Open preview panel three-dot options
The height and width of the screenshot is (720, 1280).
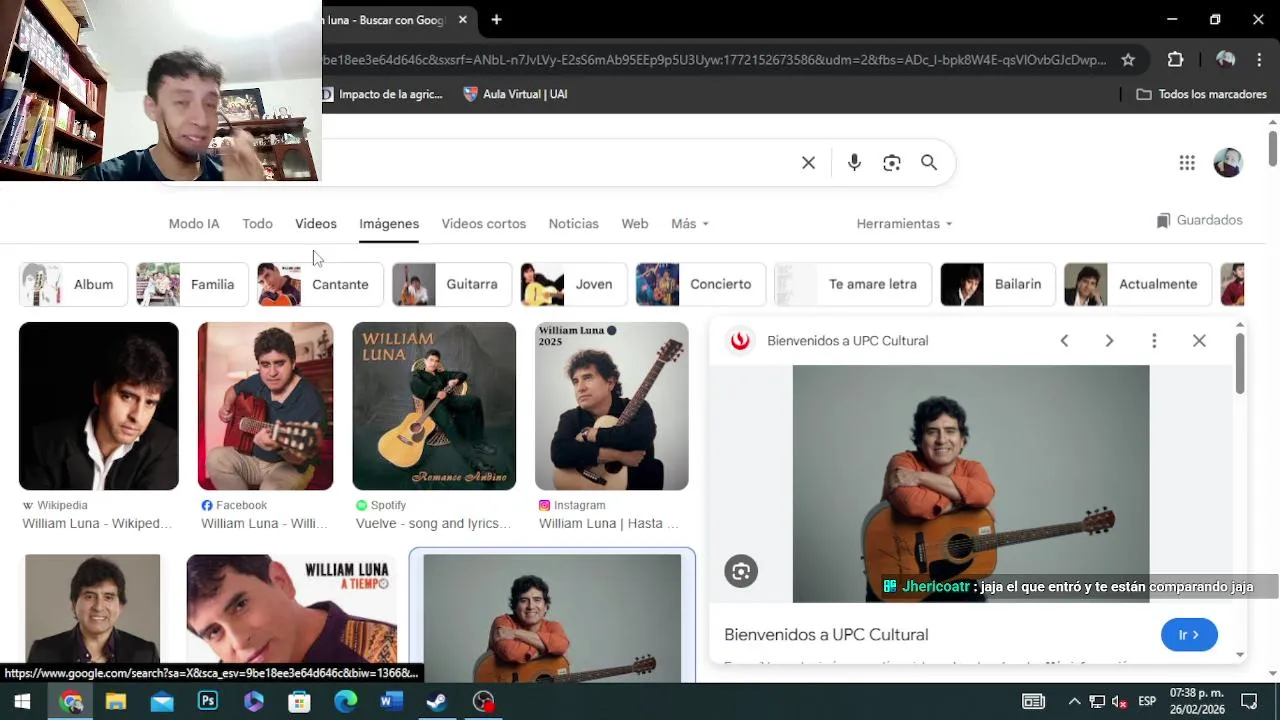click(1154, 341)
